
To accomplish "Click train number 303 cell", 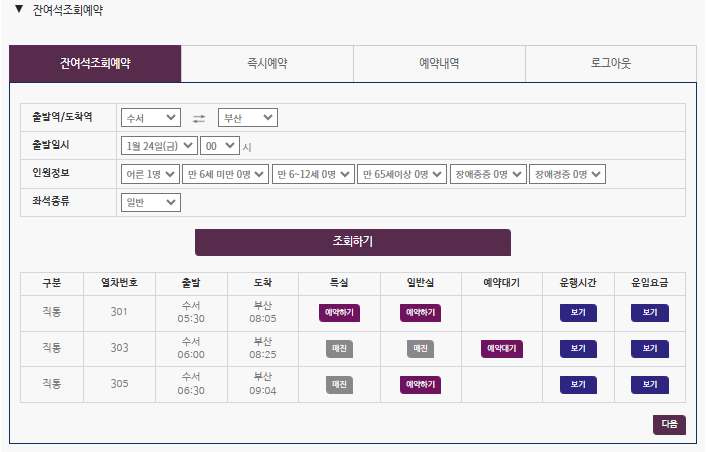I will point(119,348).
